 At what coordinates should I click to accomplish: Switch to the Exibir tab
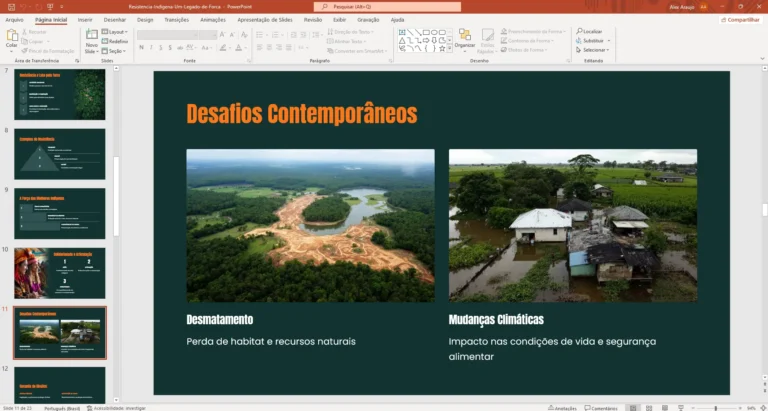339,20
